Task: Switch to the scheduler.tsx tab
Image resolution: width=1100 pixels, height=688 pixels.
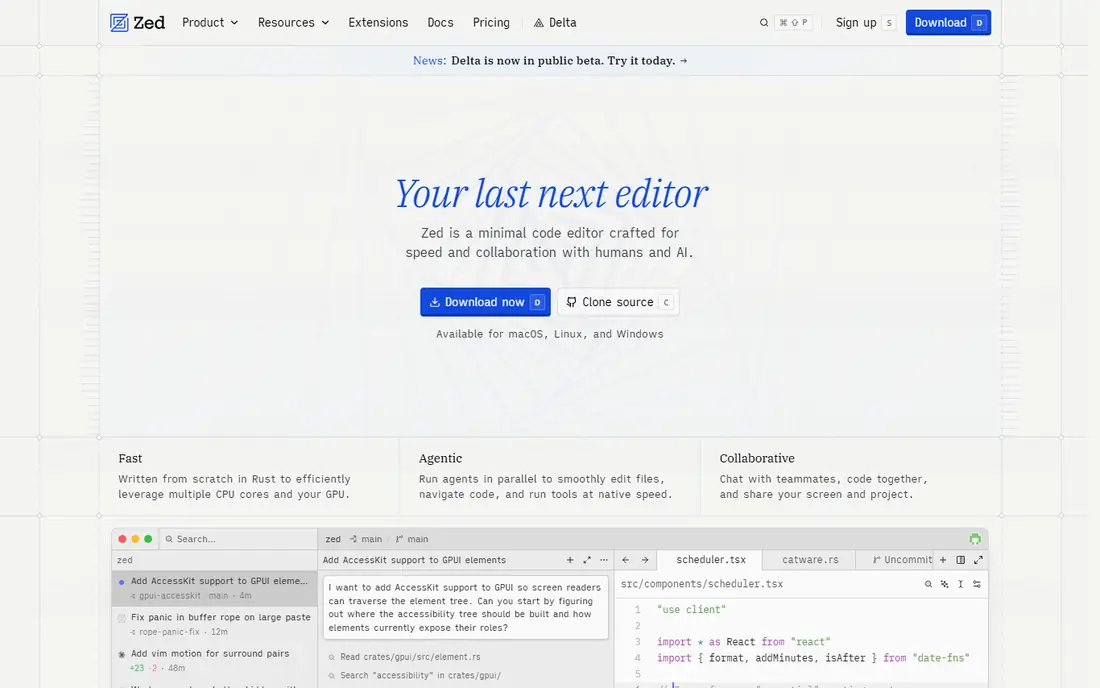Action: click(711, 560)
